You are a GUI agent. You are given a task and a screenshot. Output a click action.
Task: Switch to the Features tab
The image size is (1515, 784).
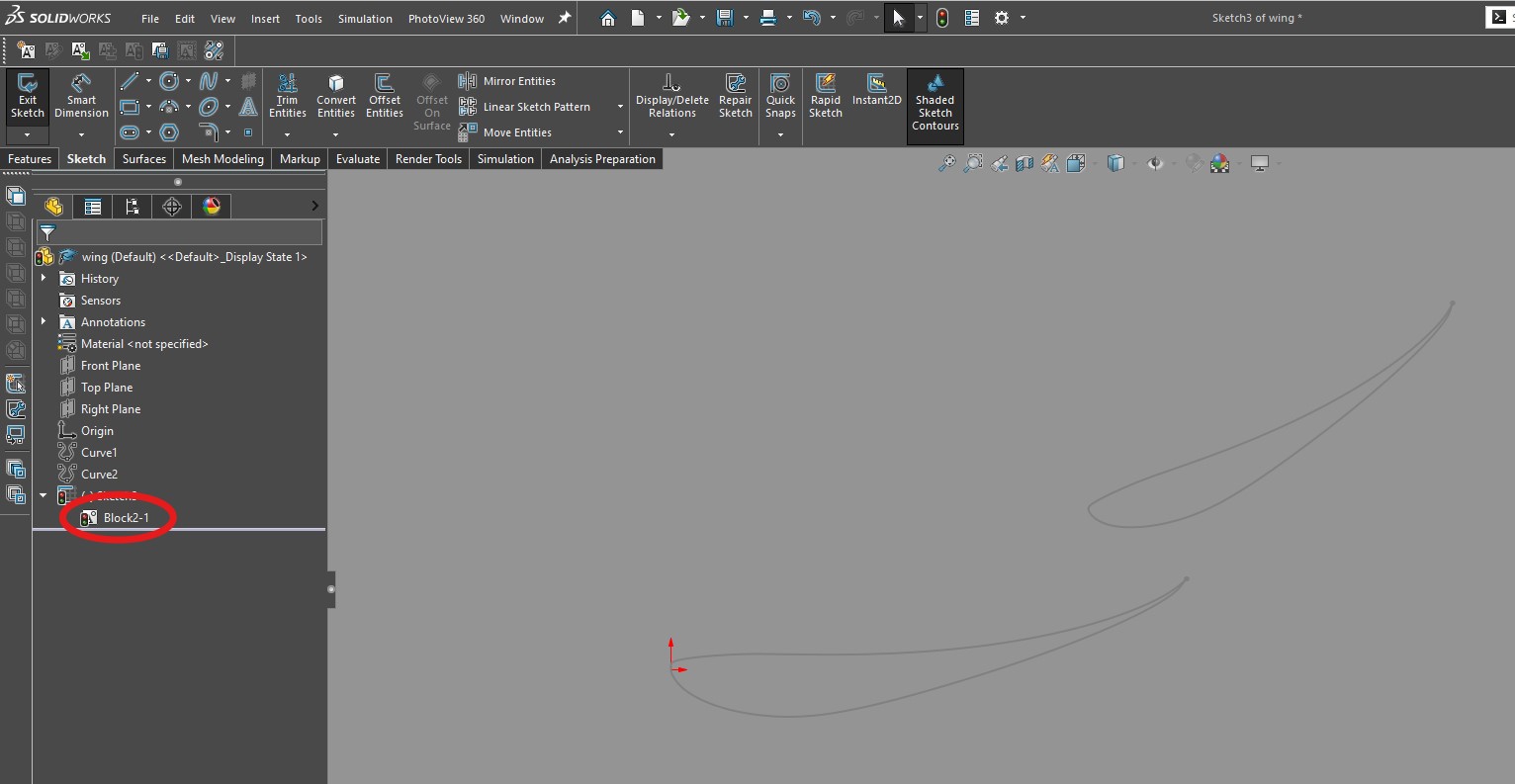[30, 159]
